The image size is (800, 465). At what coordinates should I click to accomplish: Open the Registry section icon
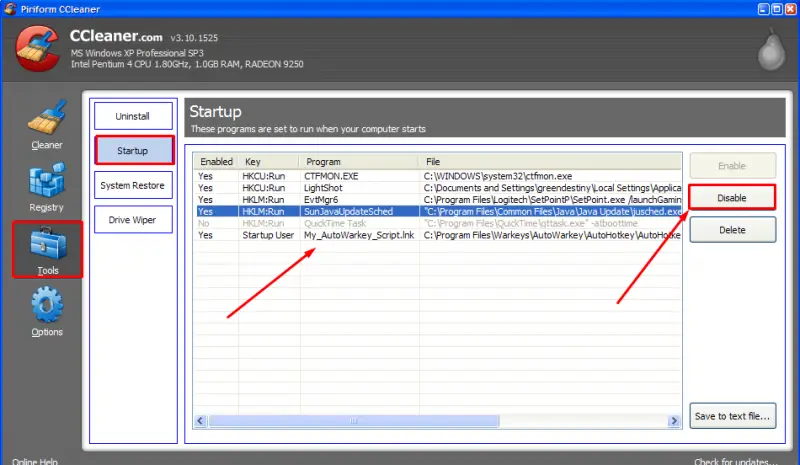pos(47,180)
